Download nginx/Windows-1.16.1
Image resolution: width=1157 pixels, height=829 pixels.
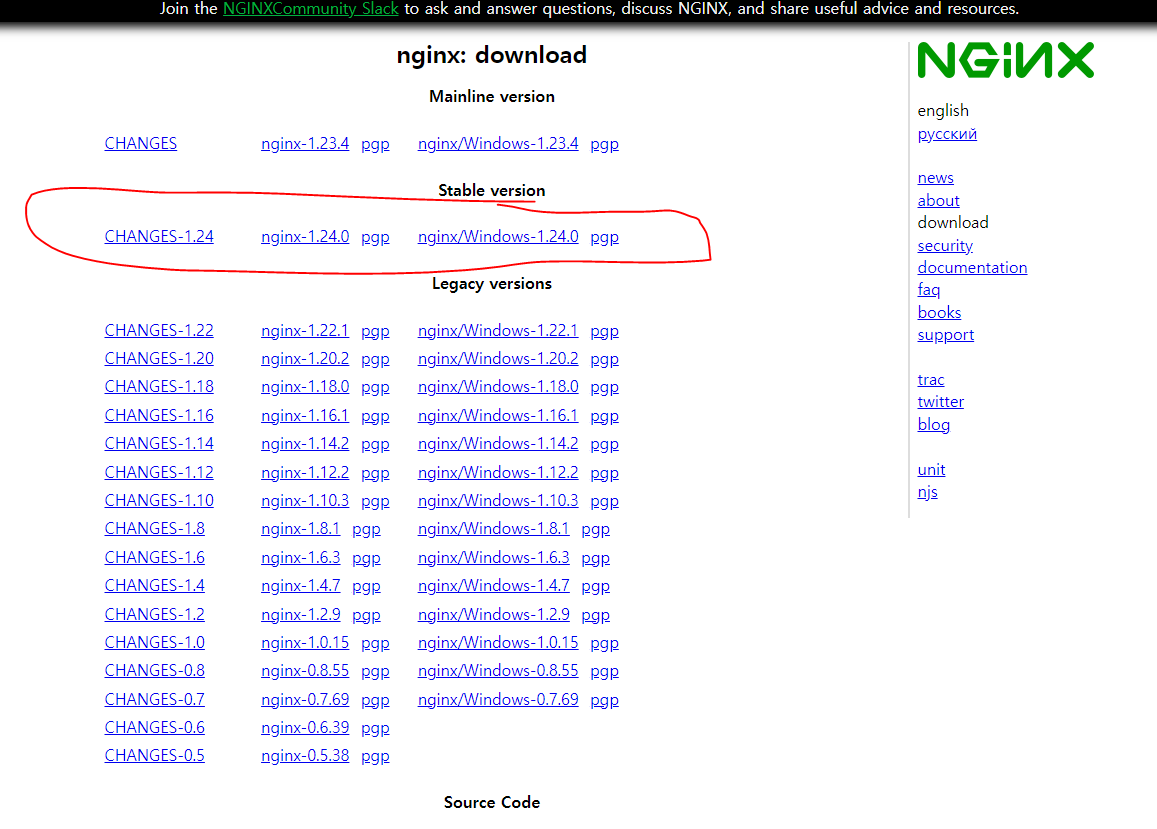pos(498,415)
